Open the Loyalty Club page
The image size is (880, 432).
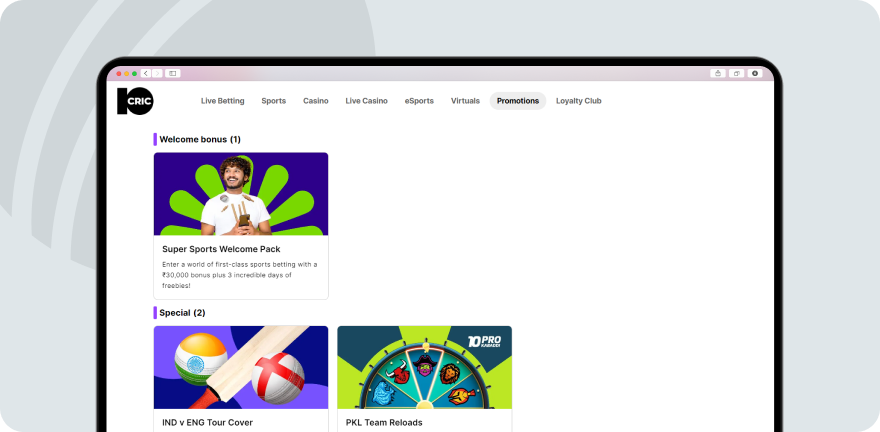click(x=579, y=101)
